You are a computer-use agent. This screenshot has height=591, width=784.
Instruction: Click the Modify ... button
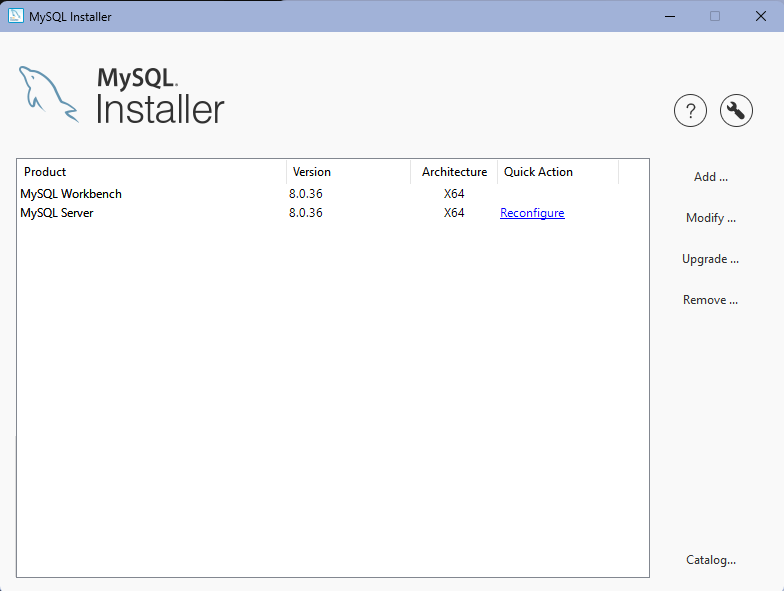coord(710,218)
